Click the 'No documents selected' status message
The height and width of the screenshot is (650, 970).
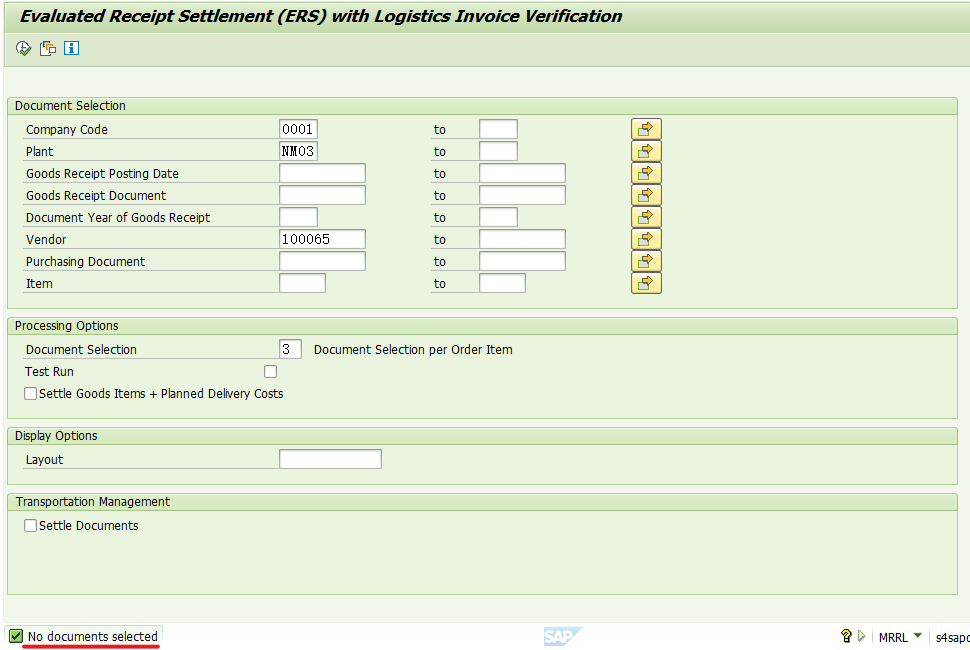pyautogui.click(x=93, y=636)
